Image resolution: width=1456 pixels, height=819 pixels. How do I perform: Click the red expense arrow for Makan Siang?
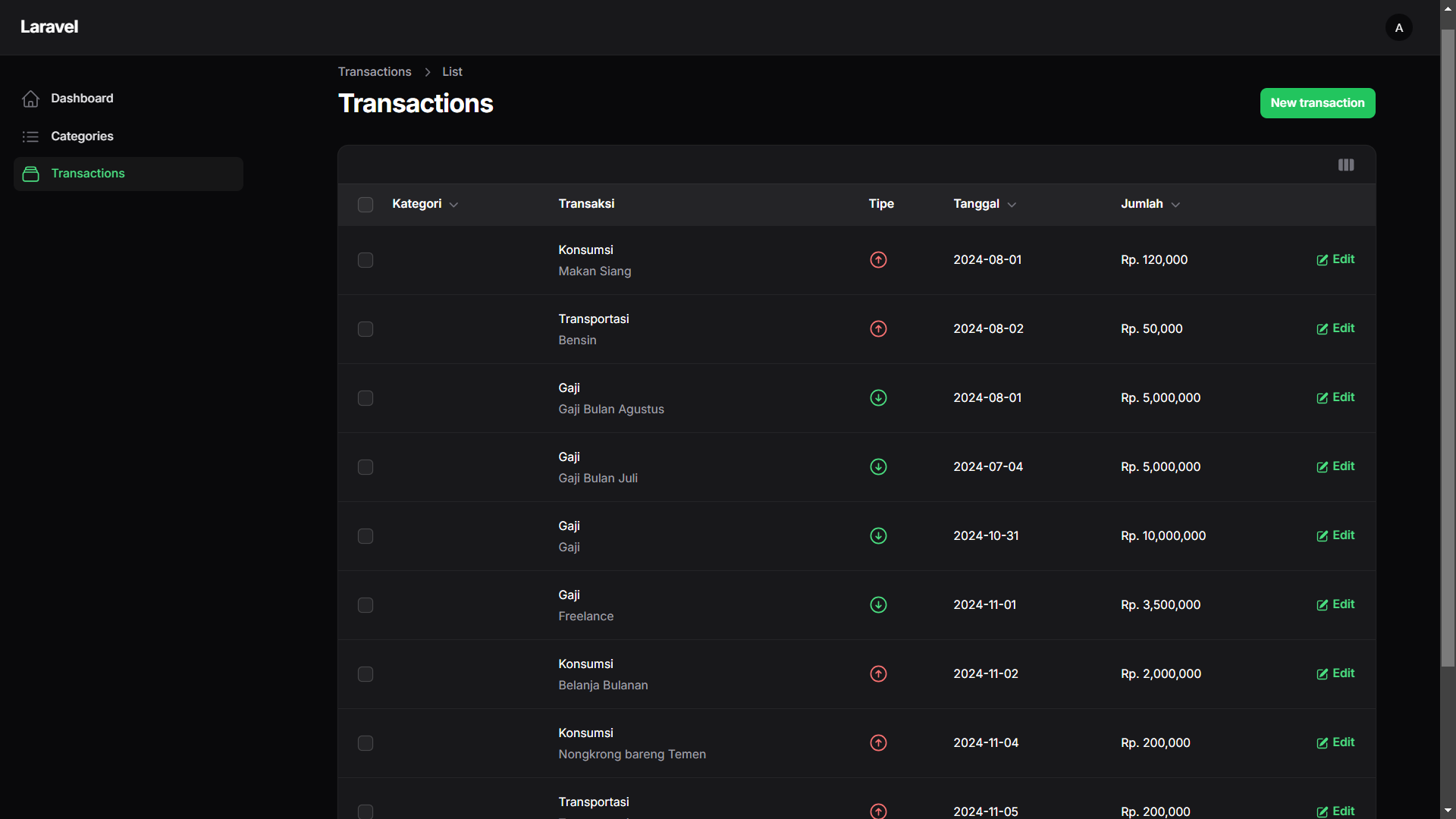pos(878,260)
